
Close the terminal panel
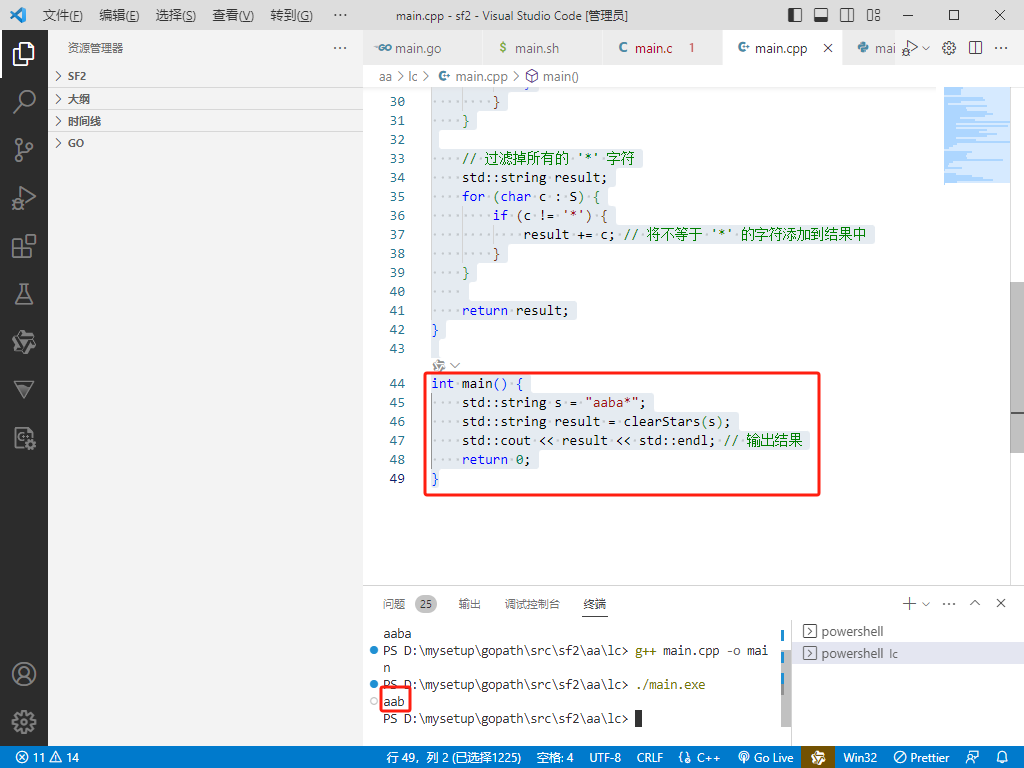tap(1001, 603)
